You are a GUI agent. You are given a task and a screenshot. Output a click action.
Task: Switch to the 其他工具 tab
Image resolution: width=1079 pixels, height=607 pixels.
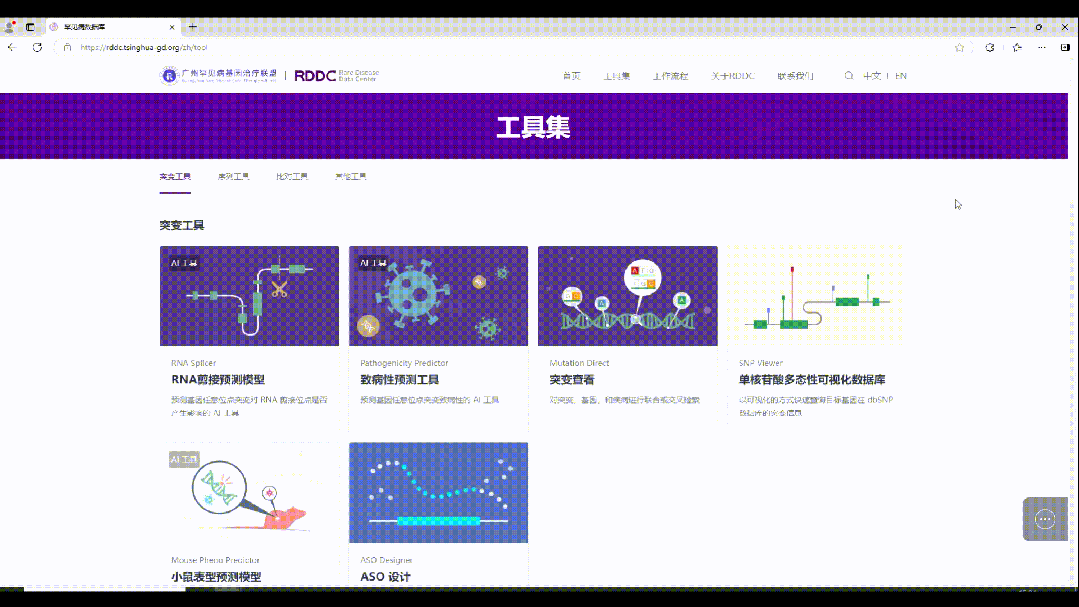click(x=350, y=177)
